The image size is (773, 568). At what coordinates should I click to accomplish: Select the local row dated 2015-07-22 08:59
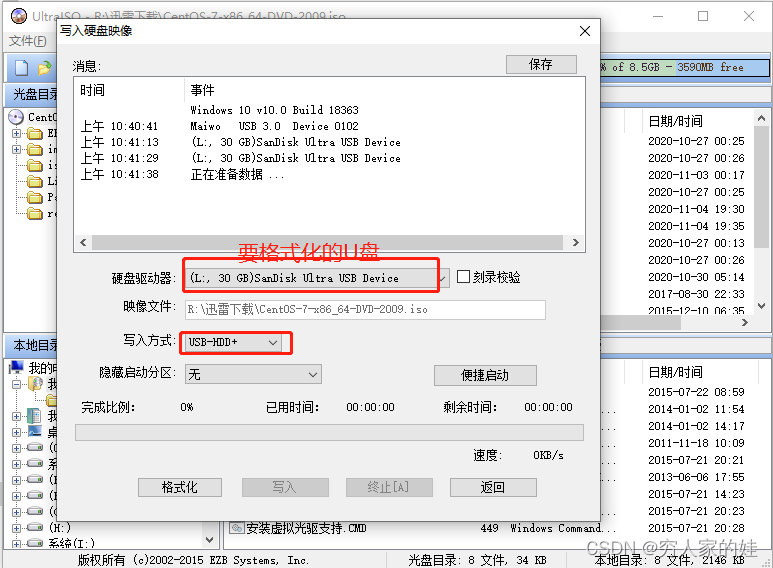tap(696, 392)
